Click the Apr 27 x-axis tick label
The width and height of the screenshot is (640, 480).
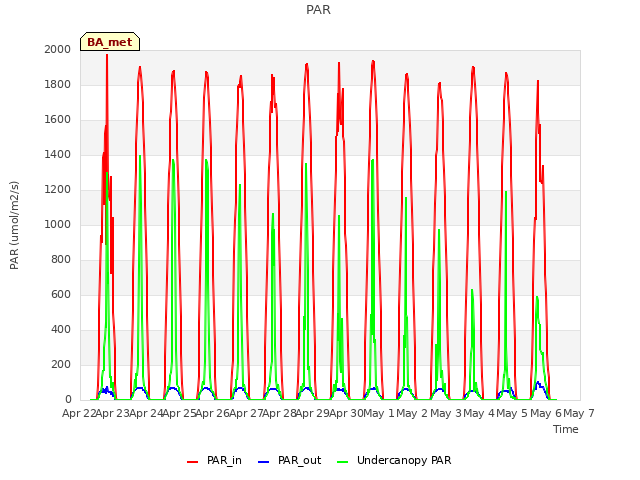tap(246, 413)
